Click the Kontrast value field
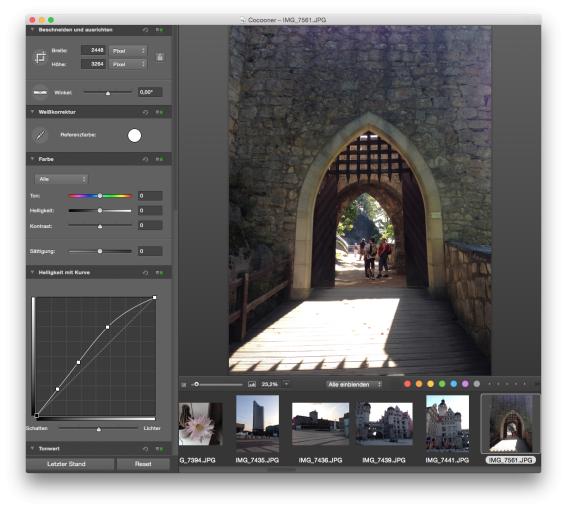The image size is (567, 510). click(150, 225)
